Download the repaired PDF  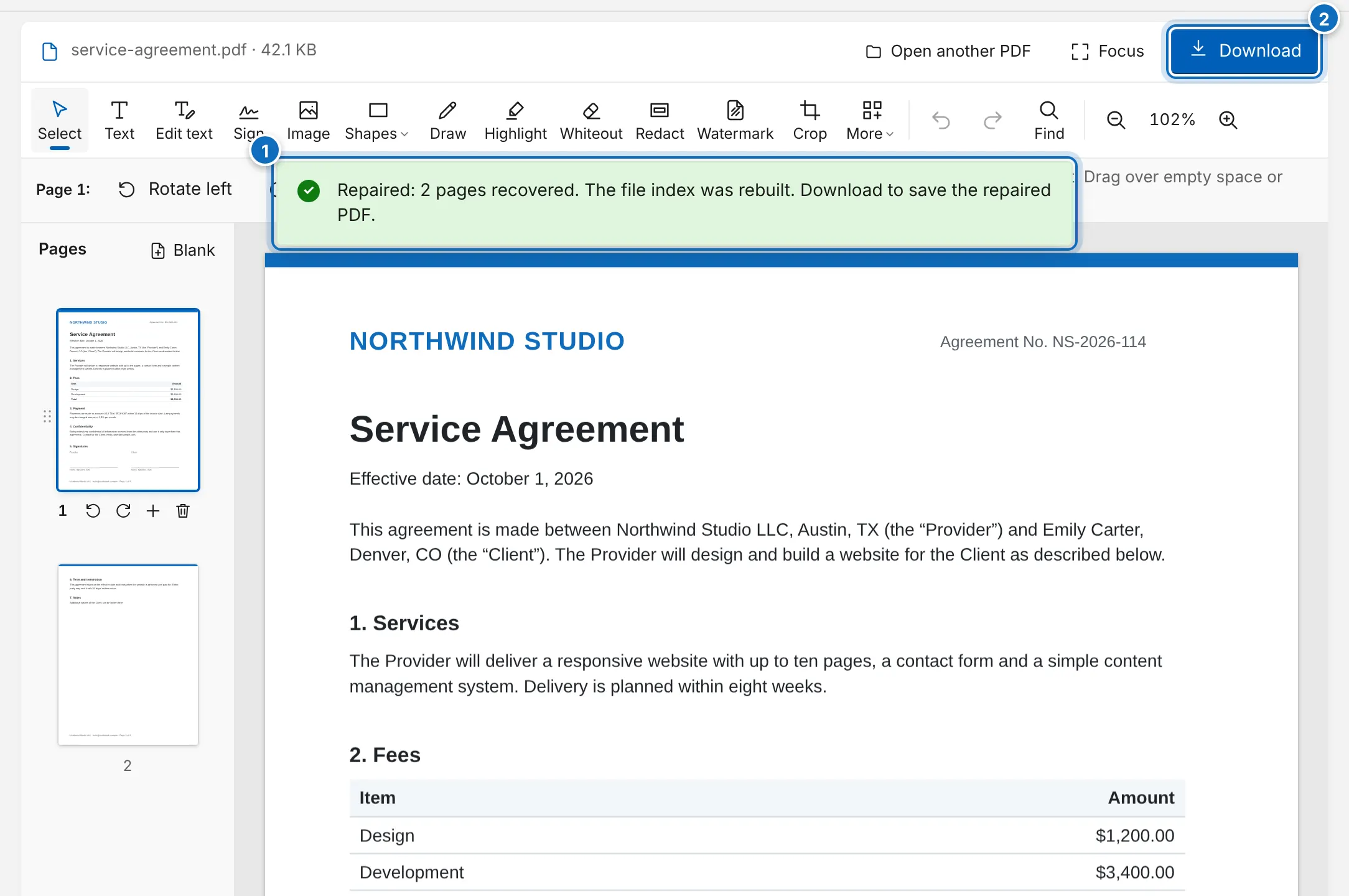(1244, 51)
